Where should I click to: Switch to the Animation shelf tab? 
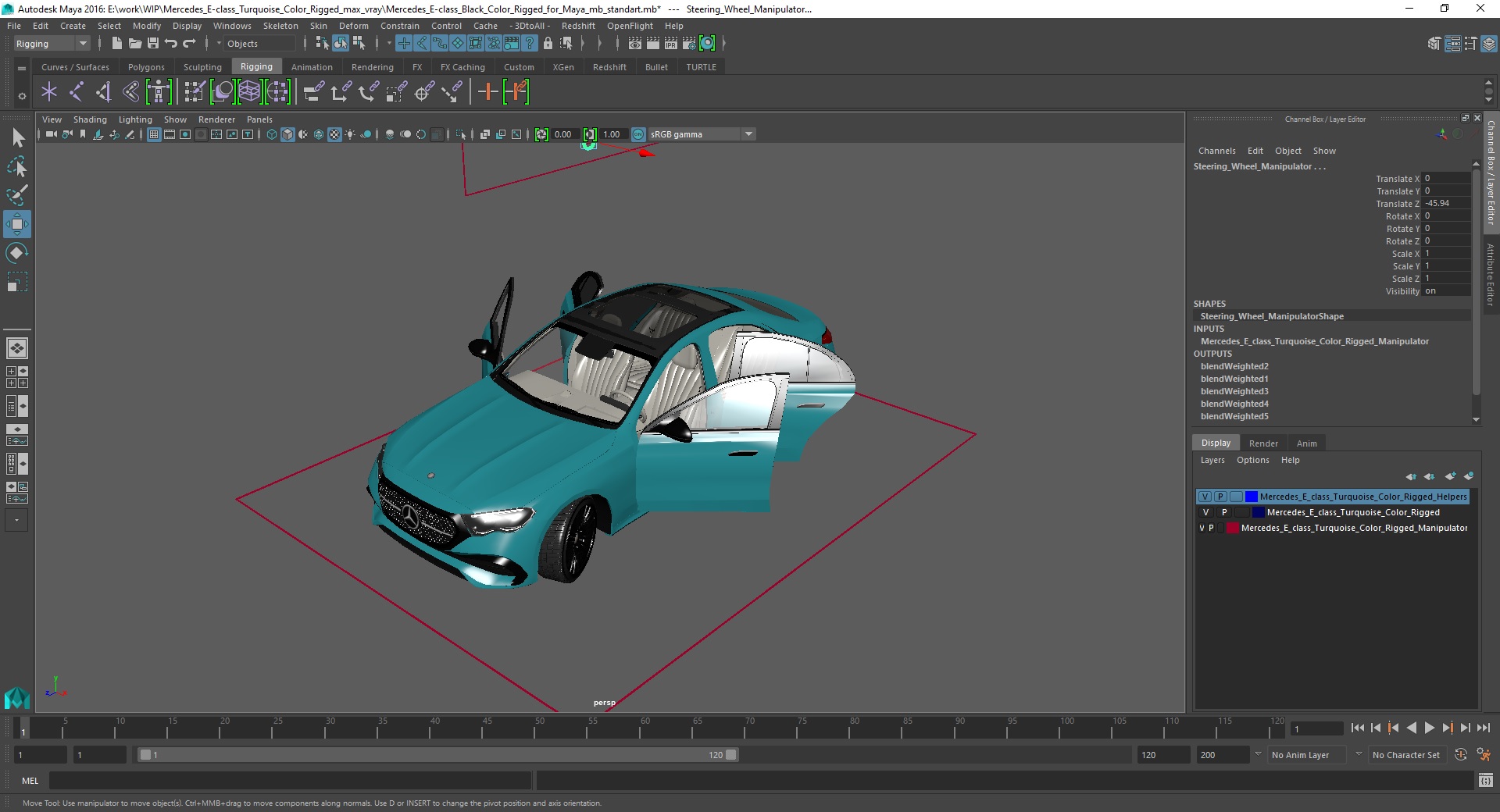point(312,67)
